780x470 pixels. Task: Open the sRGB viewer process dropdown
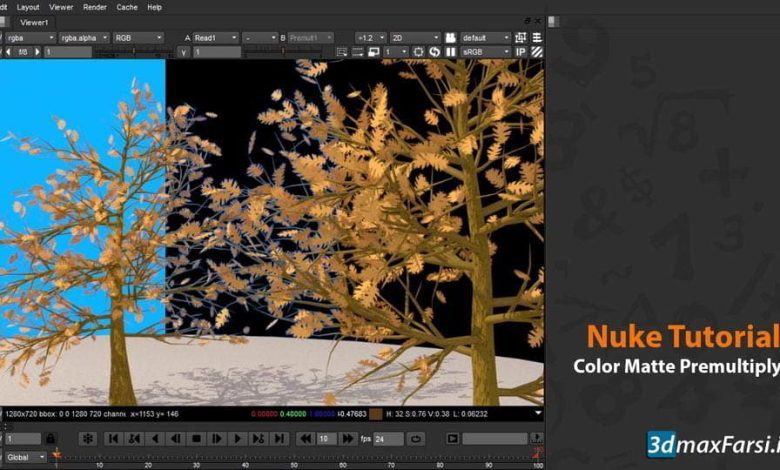(485, 52)
